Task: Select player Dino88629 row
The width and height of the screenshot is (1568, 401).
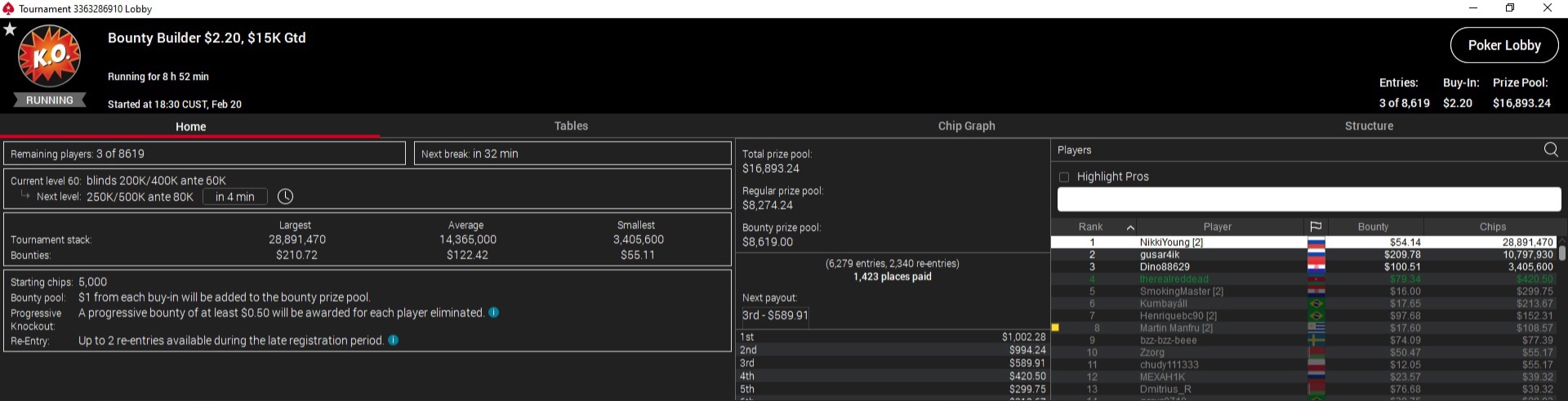Action: (1304, 267)
